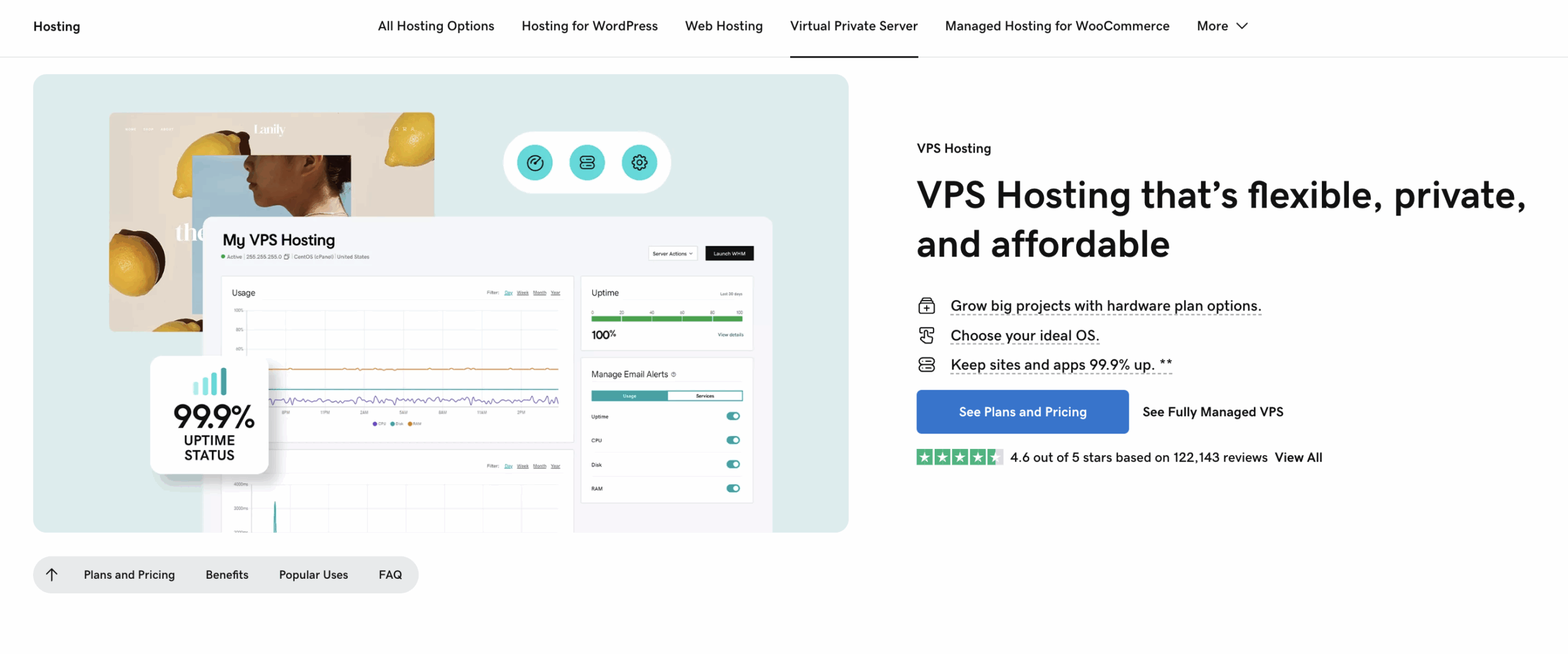The height and width of the screenshot is (654, 1568).
Task: Click View All reviews link
Action: (1298, 457)
